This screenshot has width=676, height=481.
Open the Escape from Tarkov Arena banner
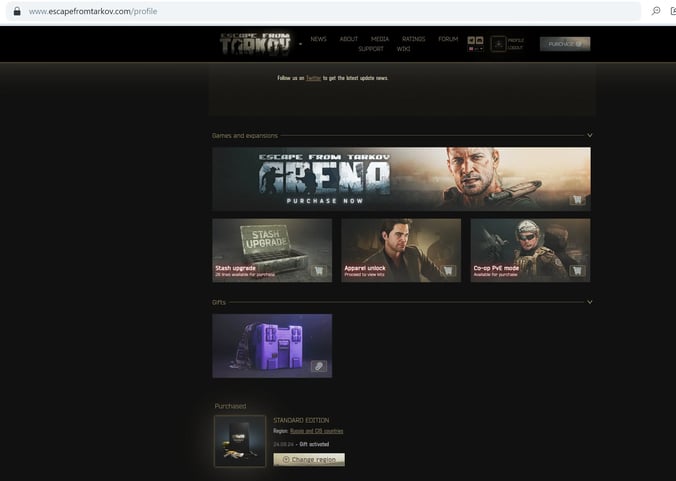point(401,179)
